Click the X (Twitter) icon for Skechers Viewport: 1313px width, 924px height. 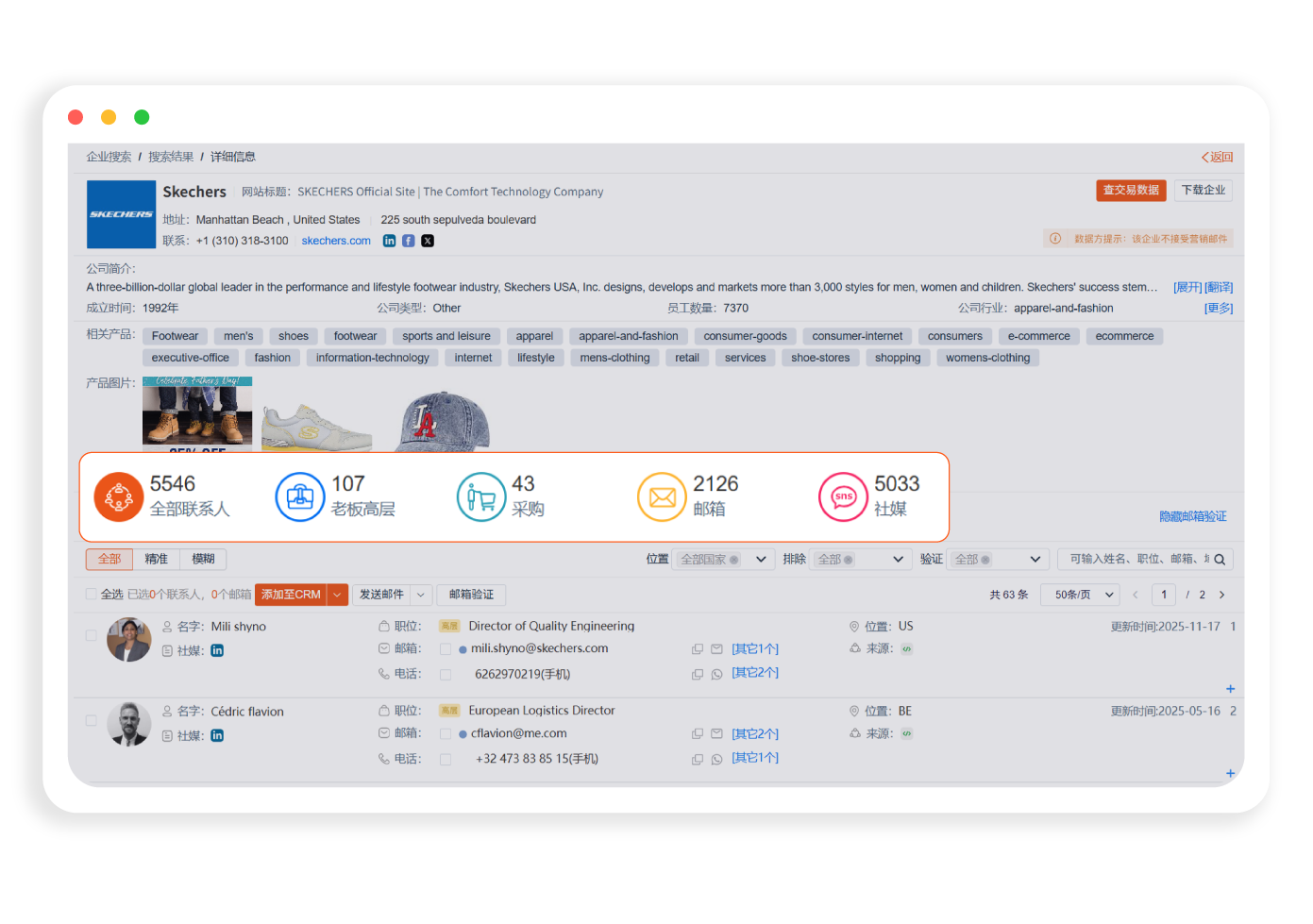coord(428,241)
